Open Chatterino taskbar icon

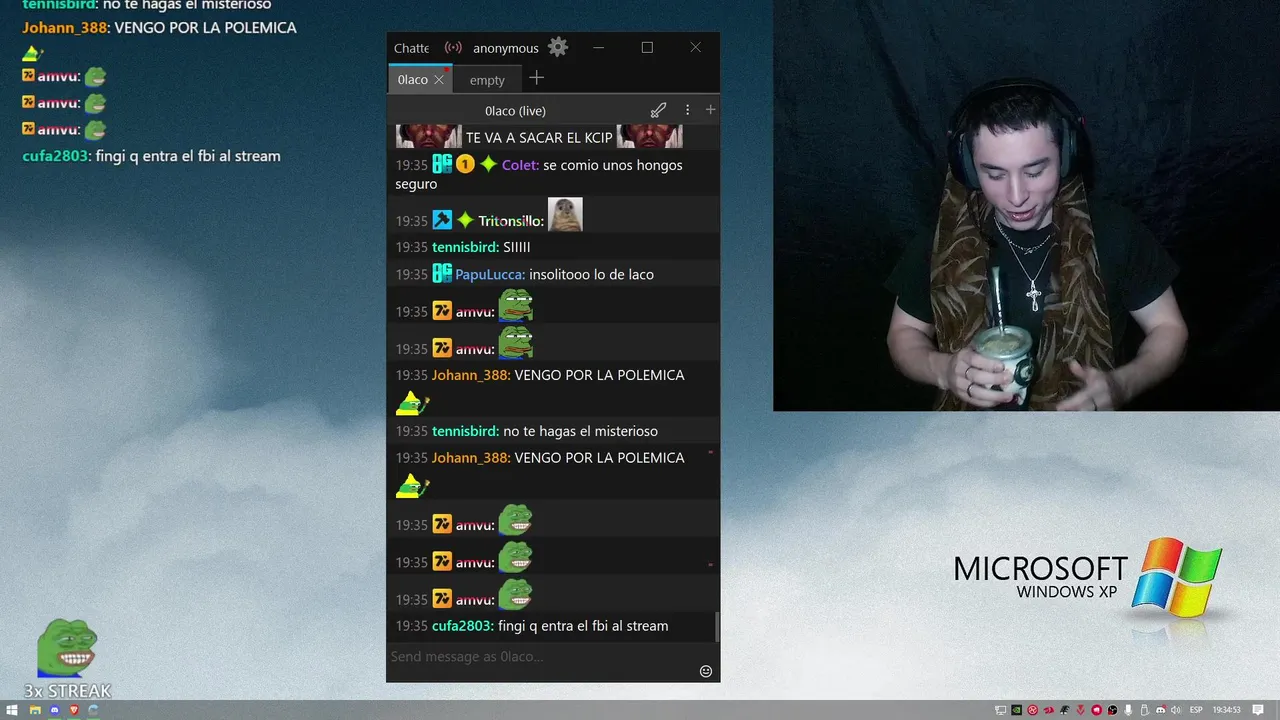click(x=93, y=710)
